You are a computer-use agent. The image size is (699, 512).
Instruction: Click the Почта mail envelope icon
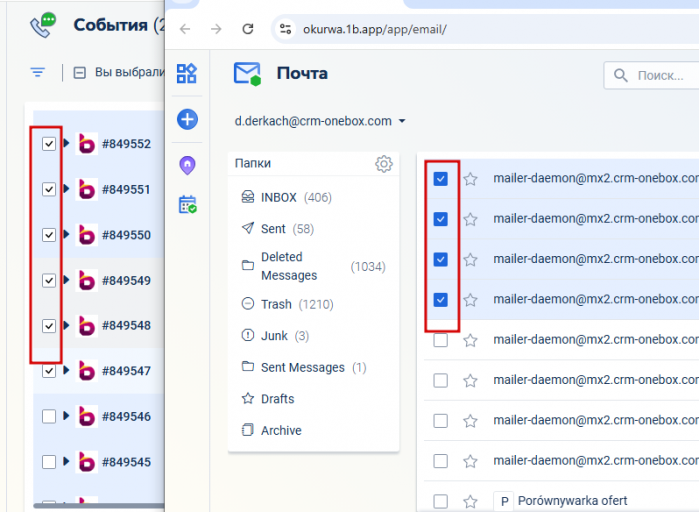pyautogui.click(x=247, y=74)
